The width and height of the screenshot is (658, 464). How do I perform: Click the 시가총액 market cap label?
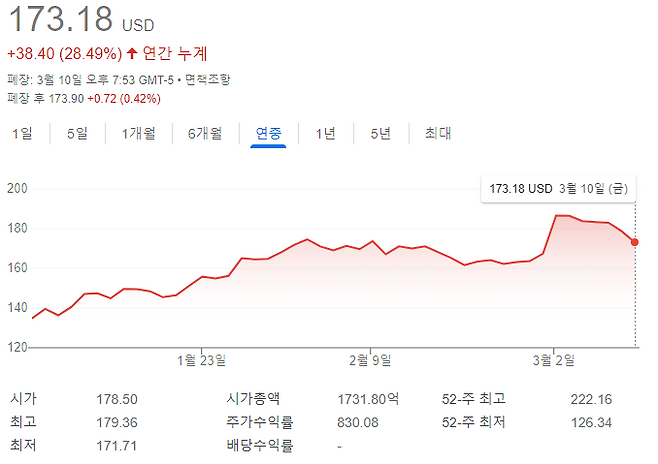[255, 399]
